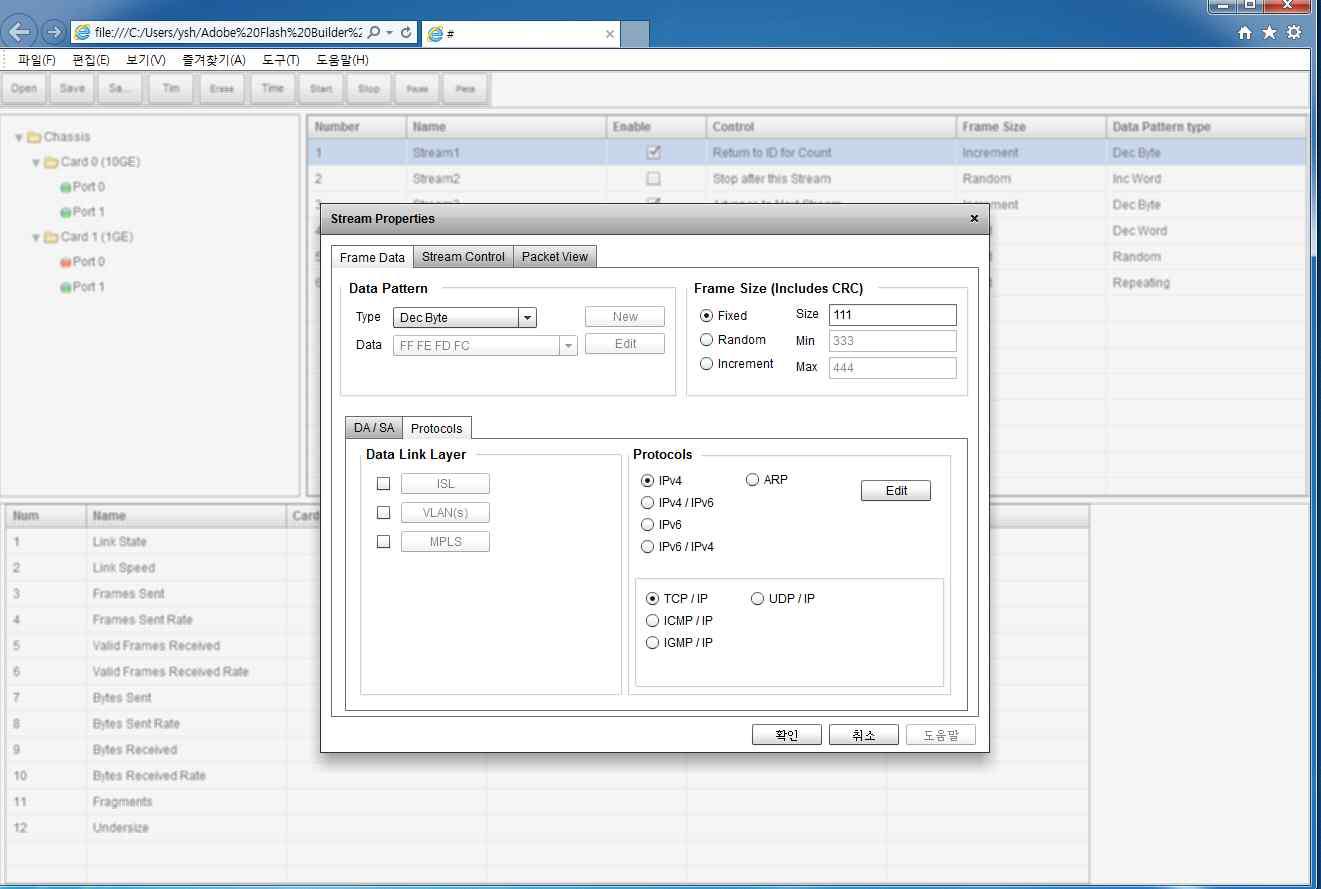The height and width of the screenshot is (889, 1321).
Task: Collapse the Chassis tree node
Action: [x=19, y=137]
